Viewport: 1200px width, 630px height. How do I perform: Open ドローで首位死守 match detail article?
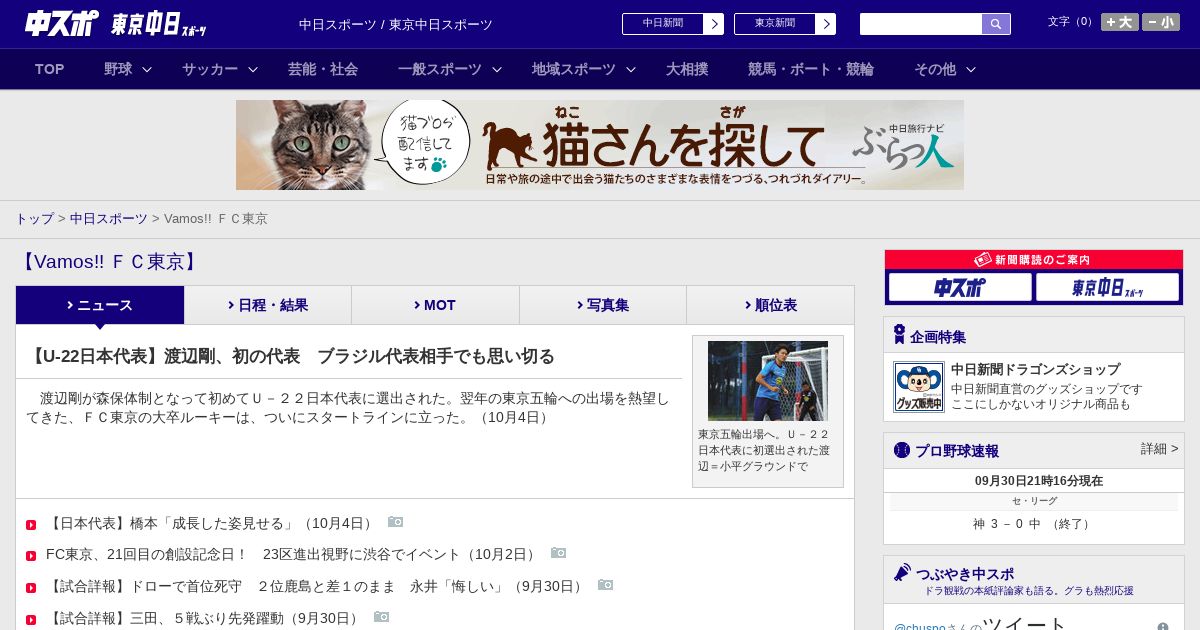(x=316, y=586)
